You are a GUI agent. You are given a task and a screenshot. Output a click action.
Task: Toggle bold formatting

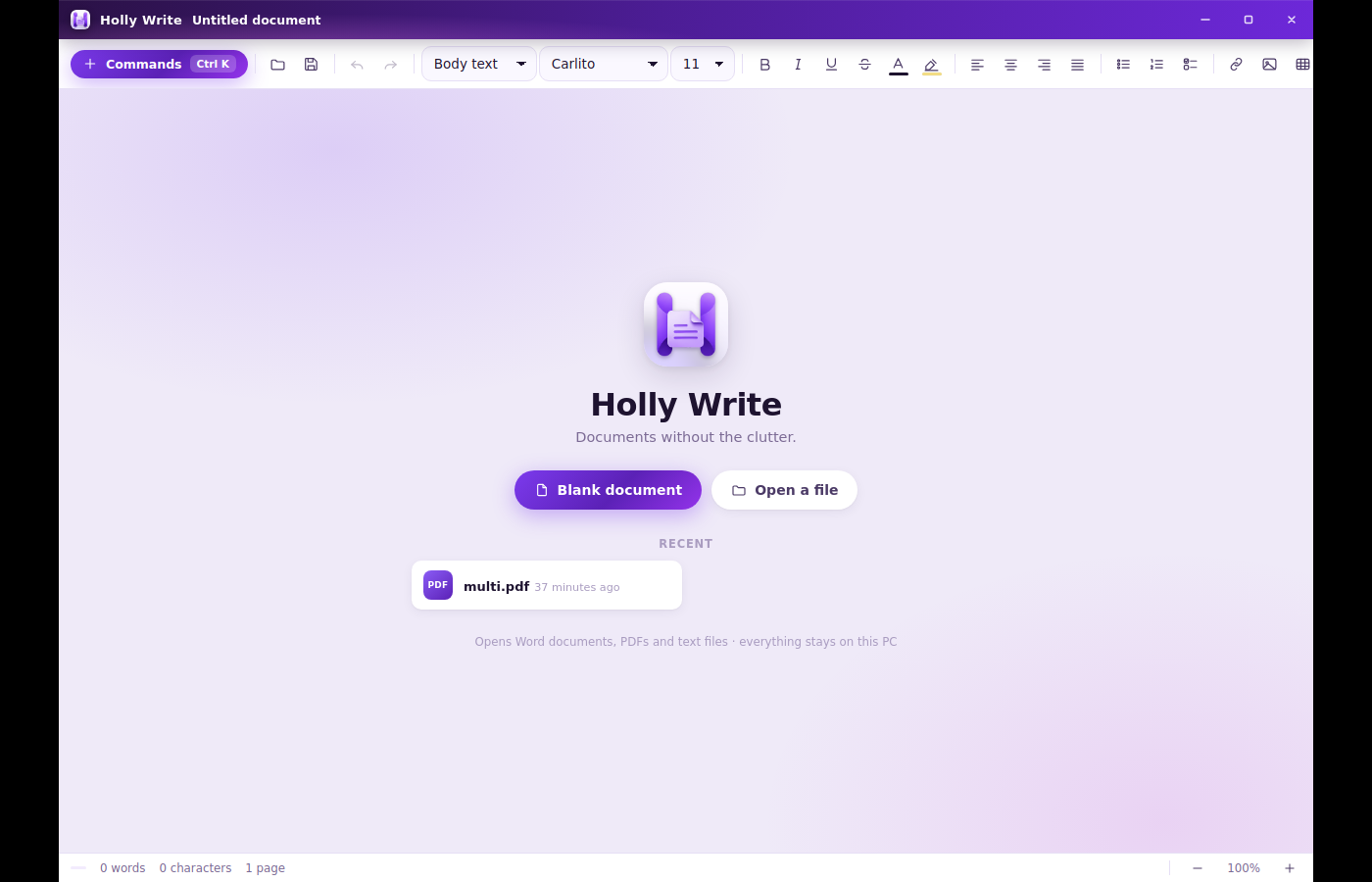click(765, 65)
